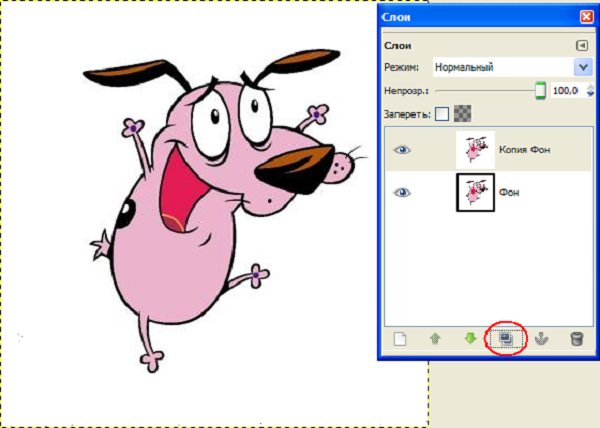Tick the Запереть pixels checkbox
The image size is (600, 428).
(x=442, y=114)
